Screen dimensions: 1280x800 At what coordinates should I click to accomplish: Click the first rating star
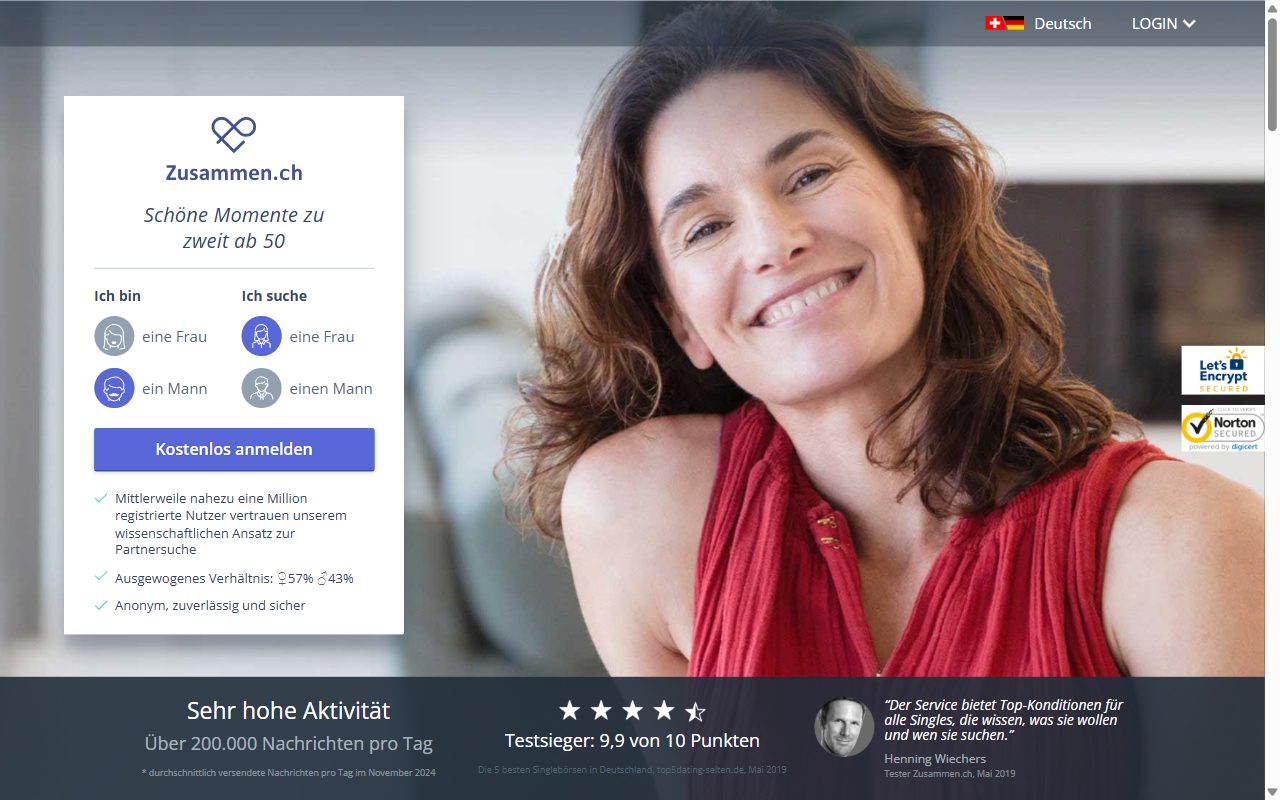click(x=569, y=711)
